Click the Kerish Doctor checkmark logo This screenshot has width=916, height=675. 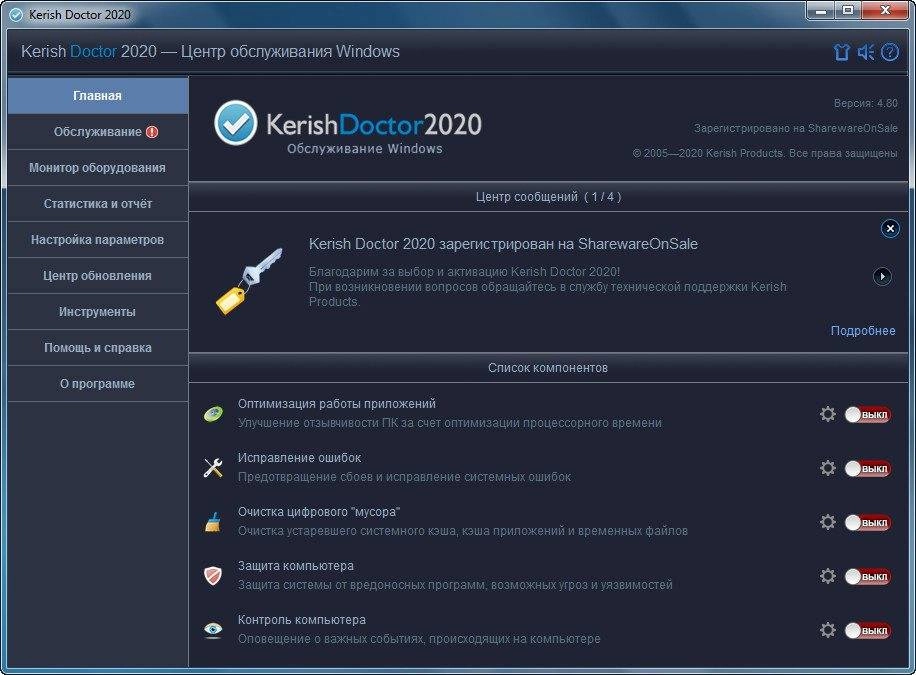pos(235,123)
